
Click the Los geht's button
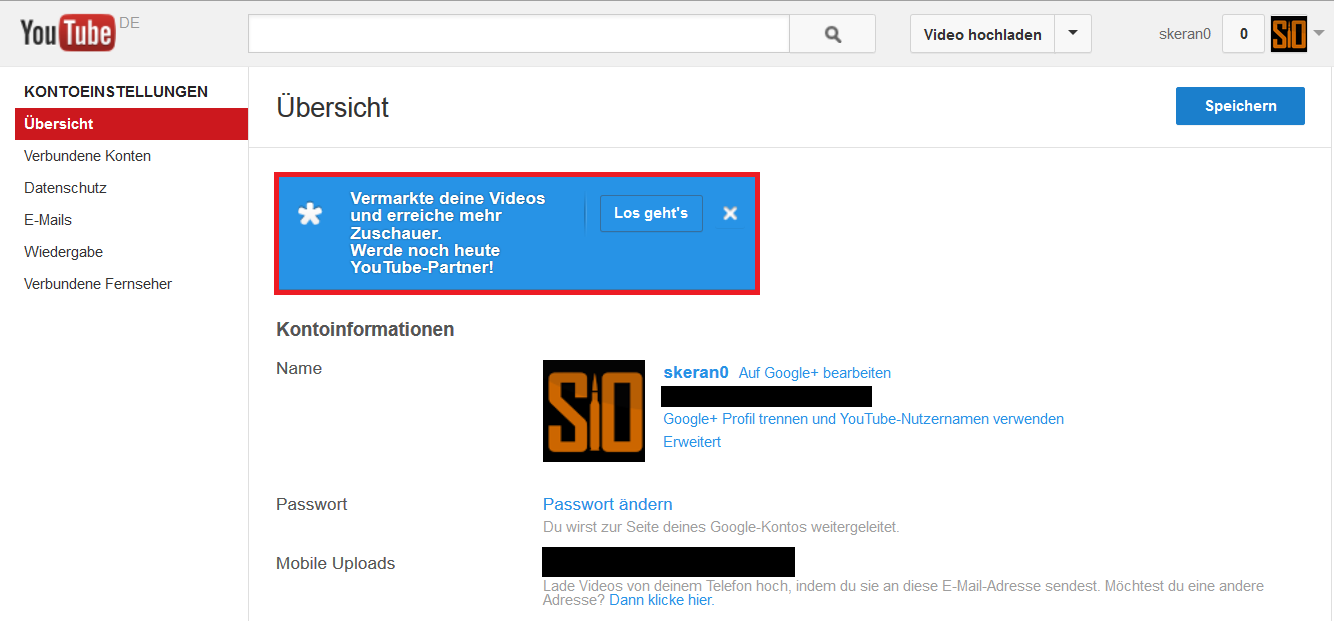click(651, 213)
